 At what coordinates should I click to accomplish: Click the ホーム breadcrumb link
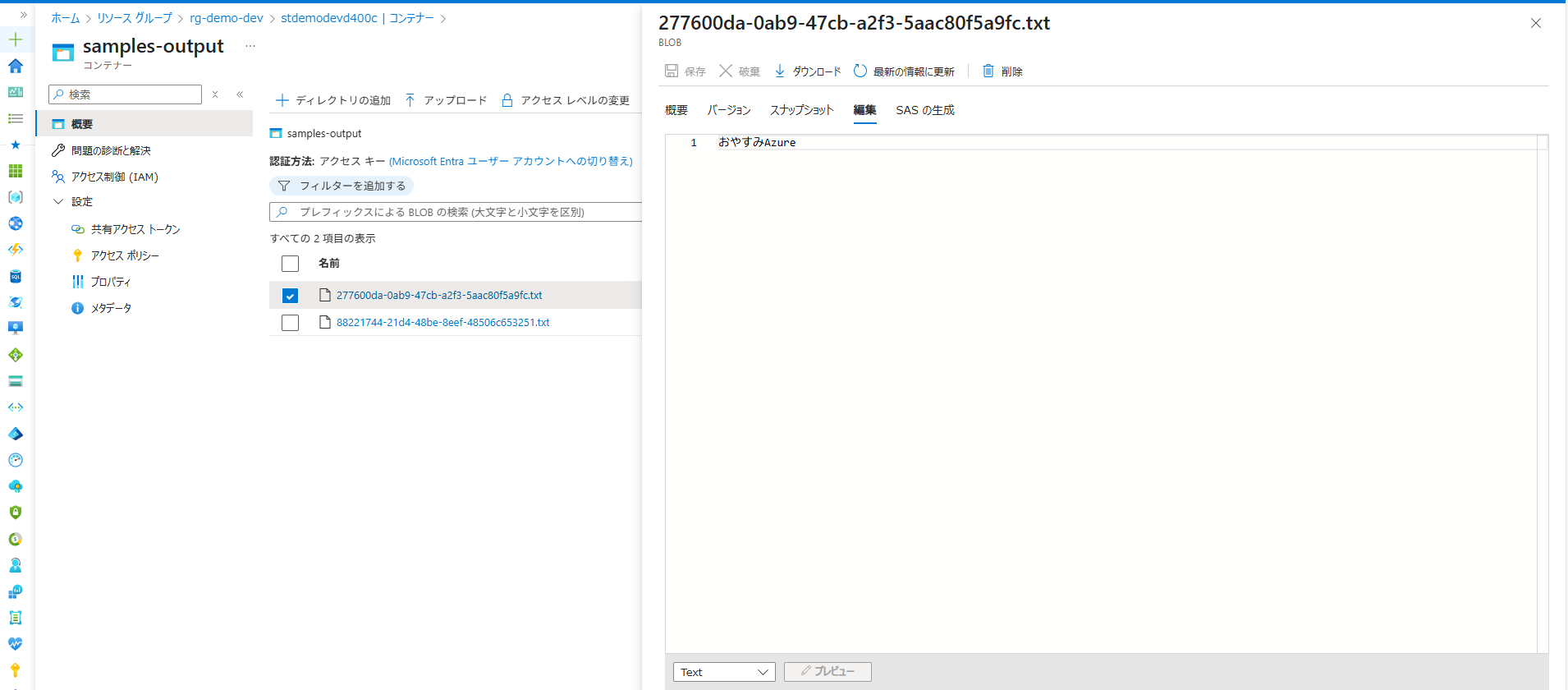tap(66, 18)
